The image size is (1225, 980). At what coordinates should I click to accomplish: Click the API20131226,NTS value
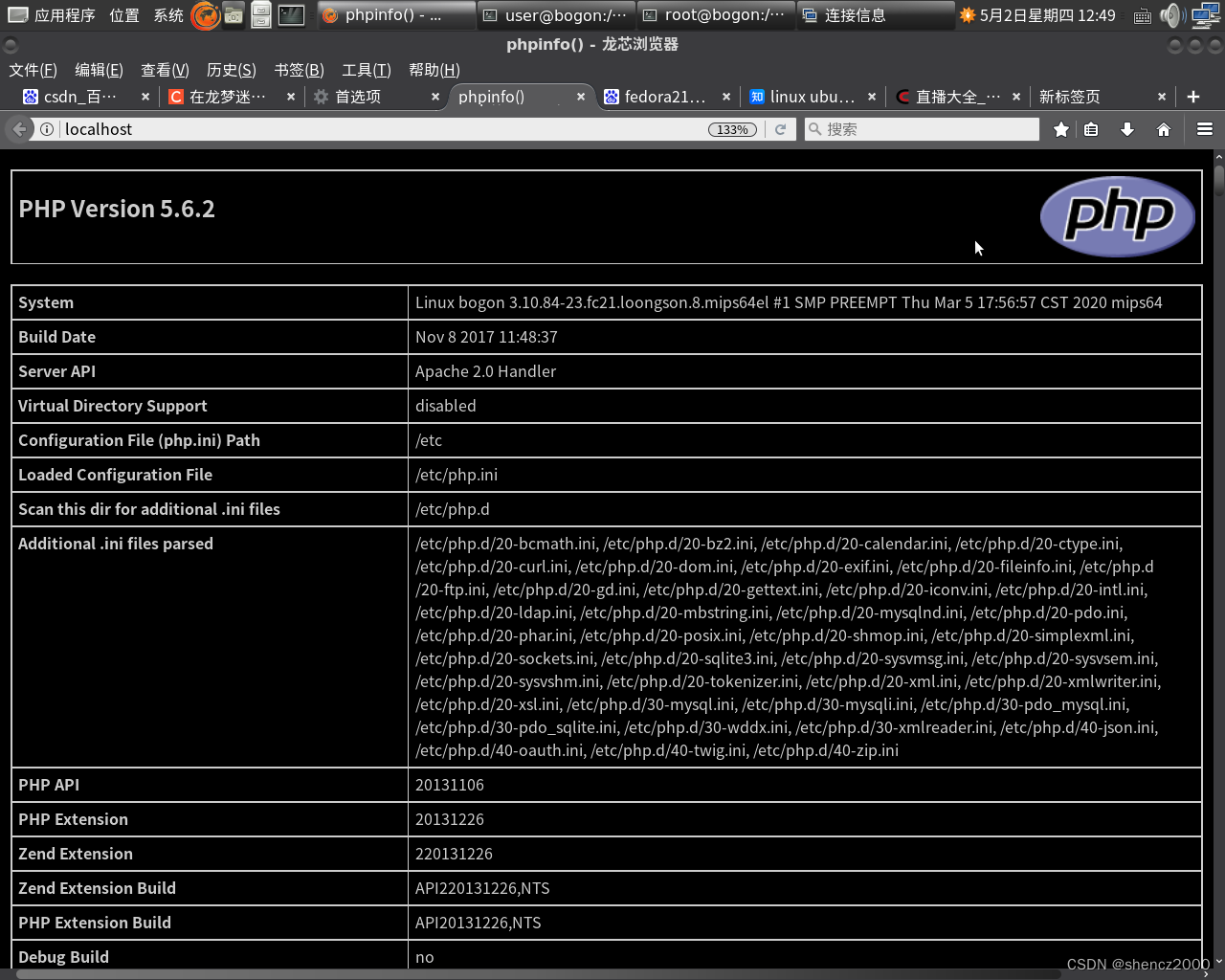tap(479, 923)
